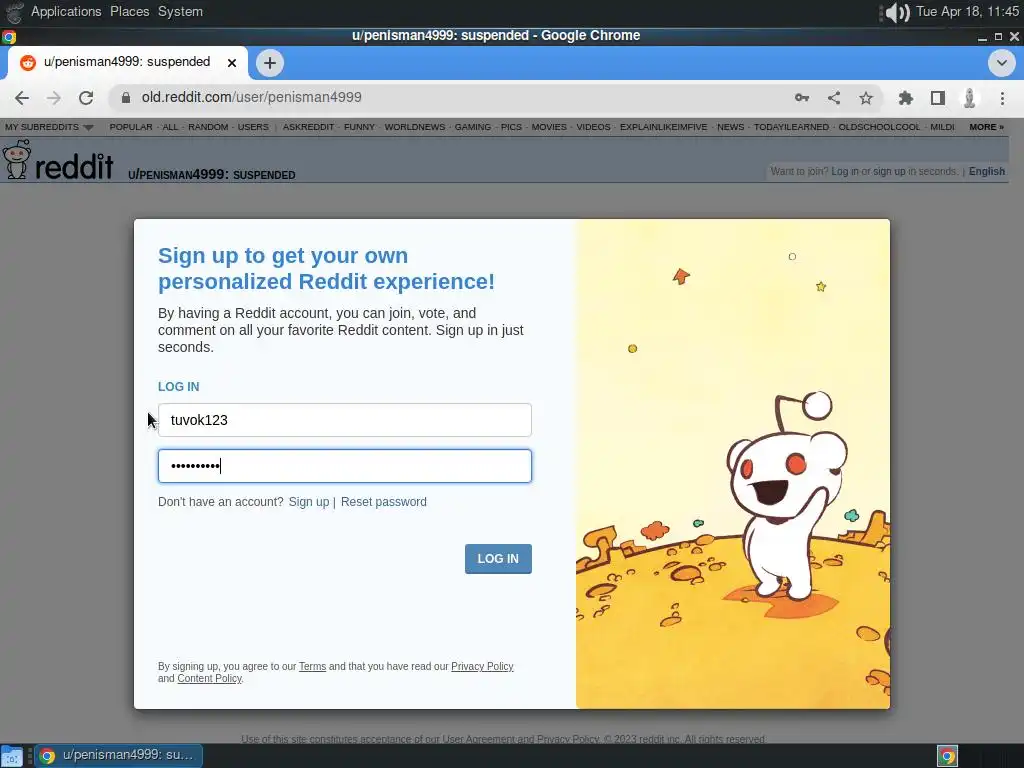Image resolution: width=1024 pixels, height=768 pixels.
Task: Open the OLDSCHOOLCOOL subreddit link
Action: tap(879, 127)
